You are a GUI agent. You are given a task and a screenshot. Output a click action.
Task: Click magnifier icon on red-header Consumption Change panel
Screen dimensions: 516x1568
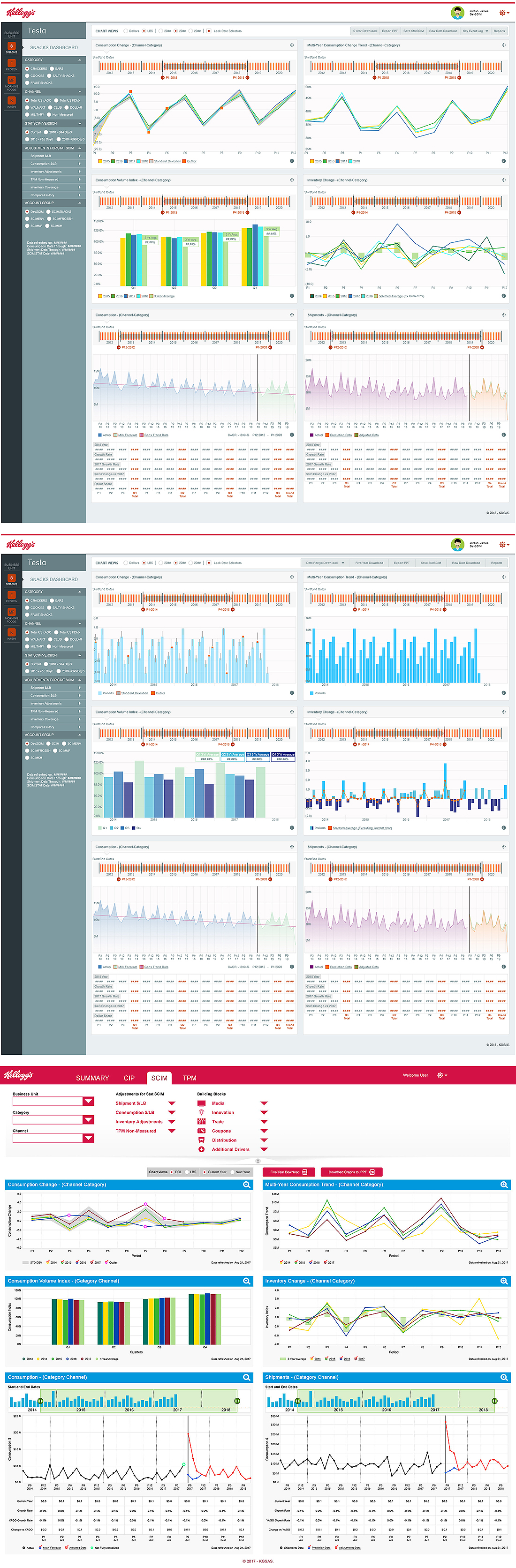coord(246,1185)
